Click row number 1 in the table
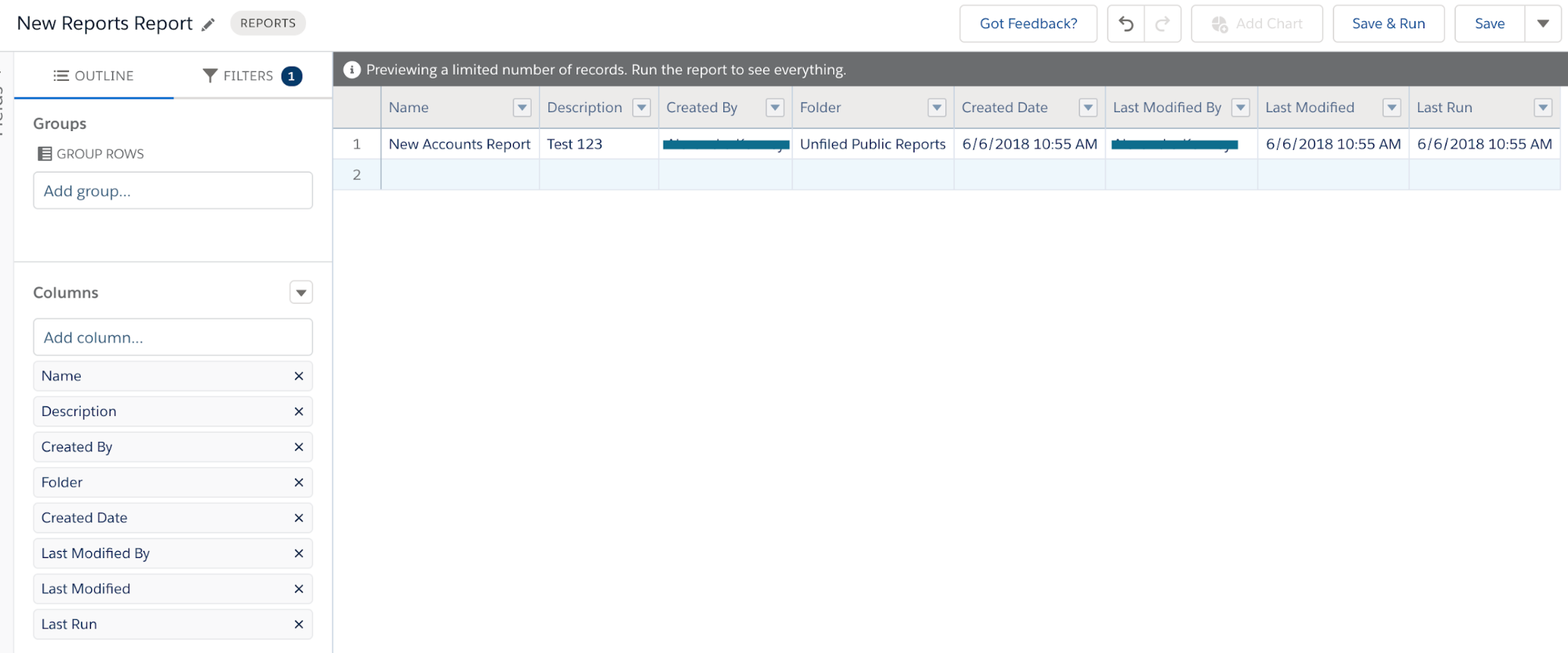 [x=357, y=144]
